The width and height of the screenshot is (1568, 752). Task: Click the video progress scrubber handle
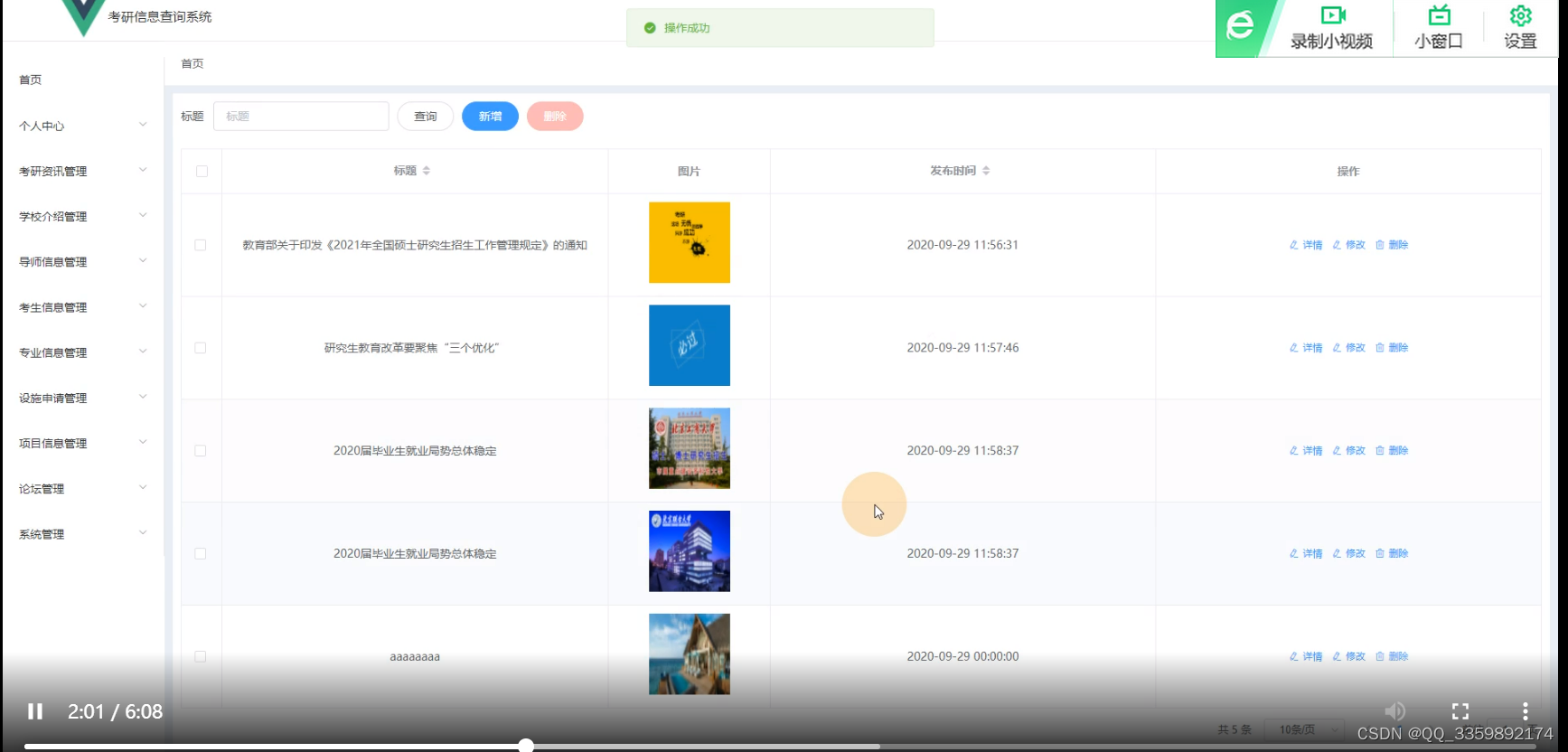pos(526,746)
